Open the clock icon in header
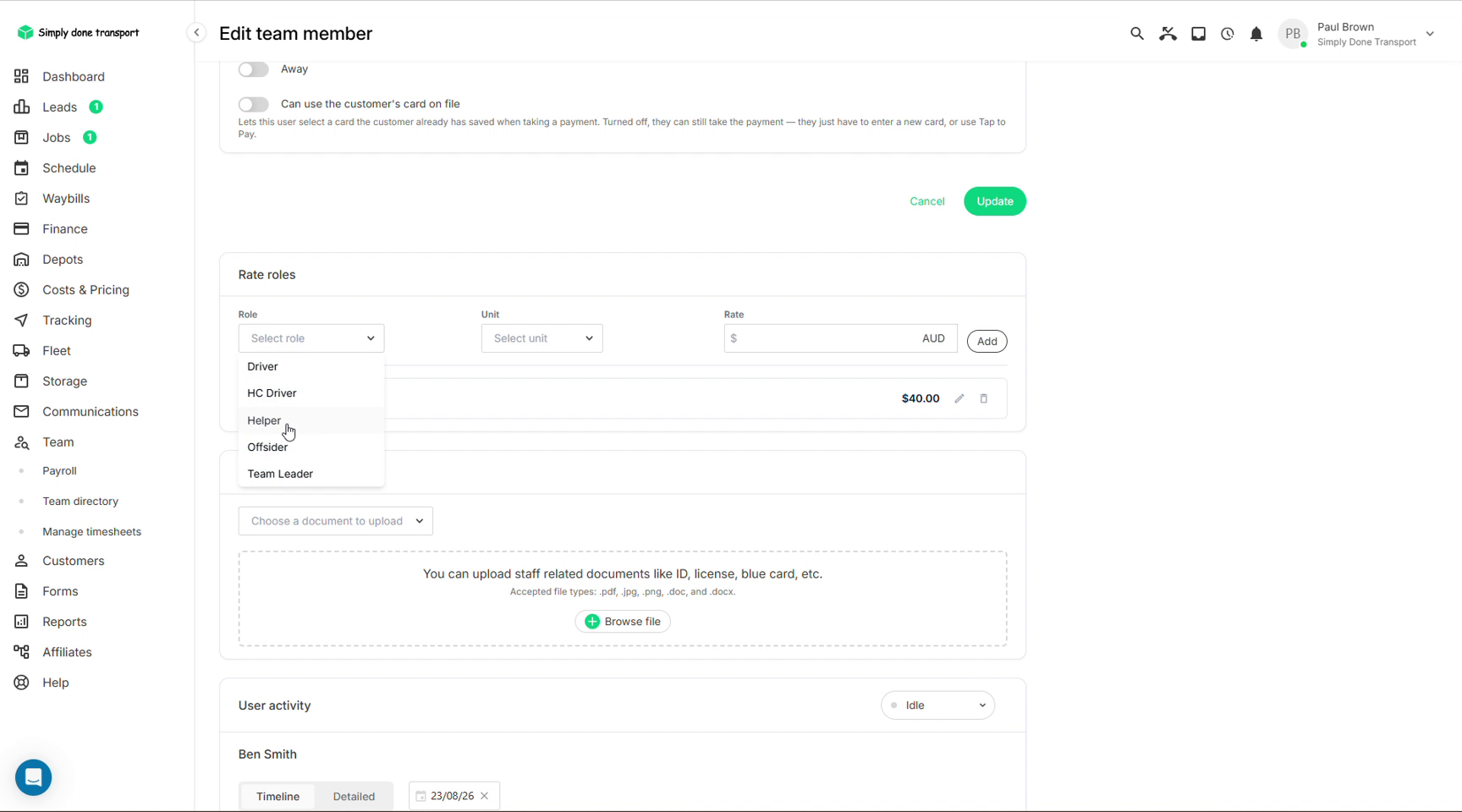Viewport: 1462px width, 812px height. coord(1227,34)
